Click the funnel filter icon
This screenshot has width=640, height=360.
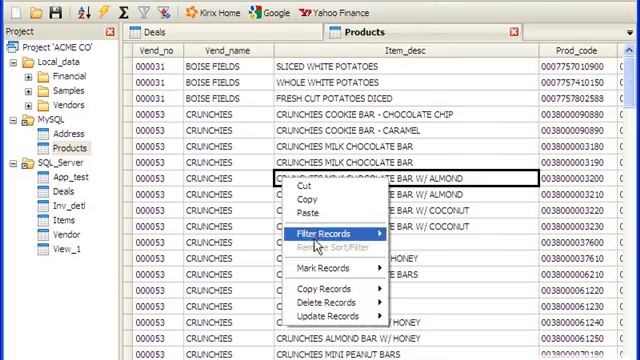pyautogui.click(x=144, y=13)
